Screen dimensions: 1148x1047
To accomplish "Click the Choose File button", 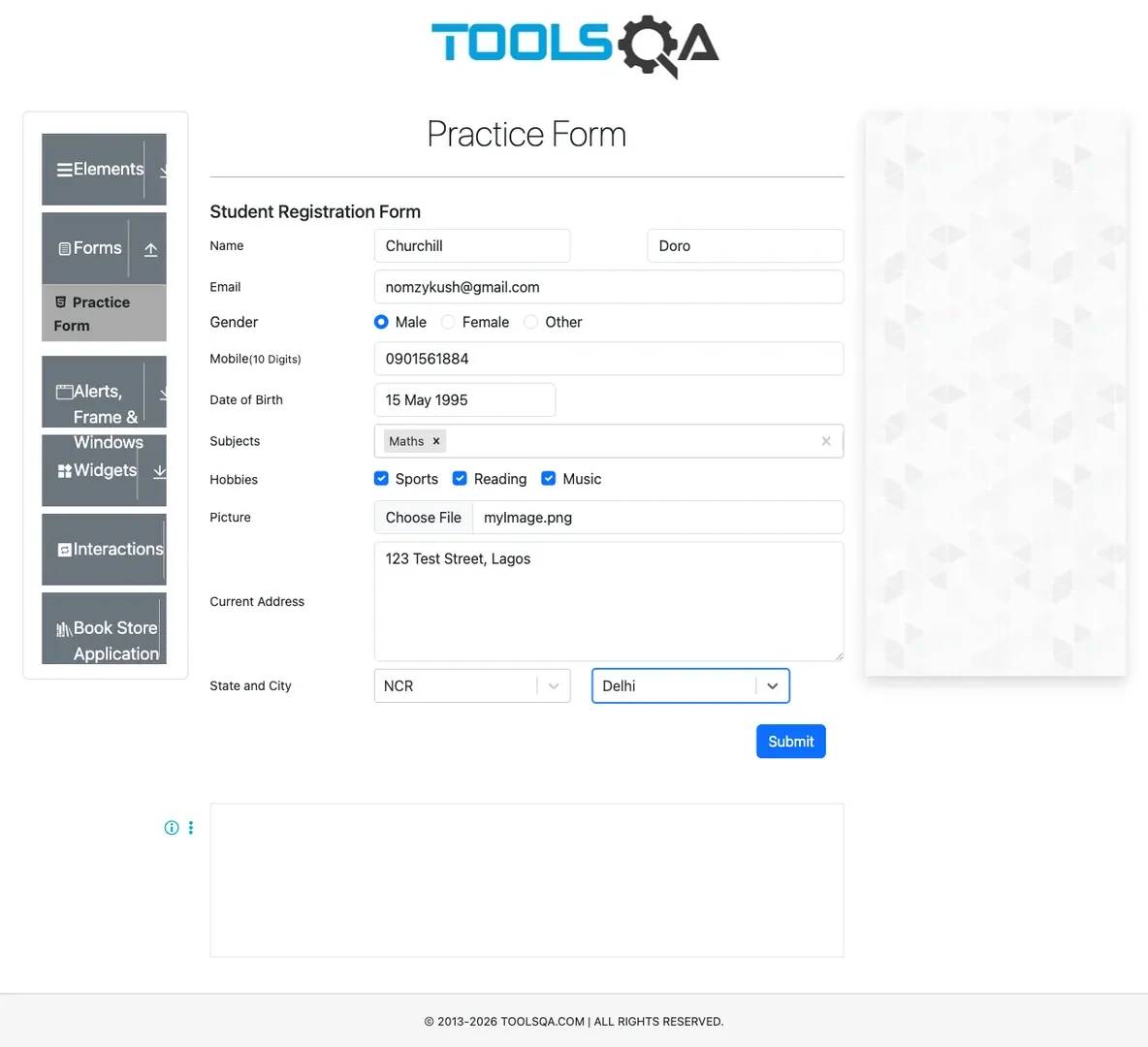I will (x=423, y=518).
